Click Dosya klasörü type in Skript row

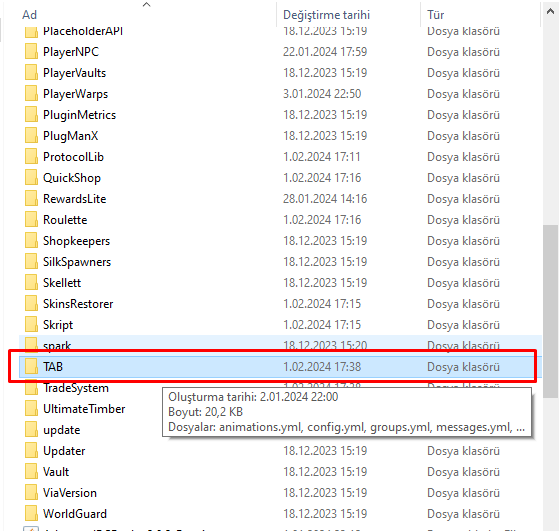(463, 325)
